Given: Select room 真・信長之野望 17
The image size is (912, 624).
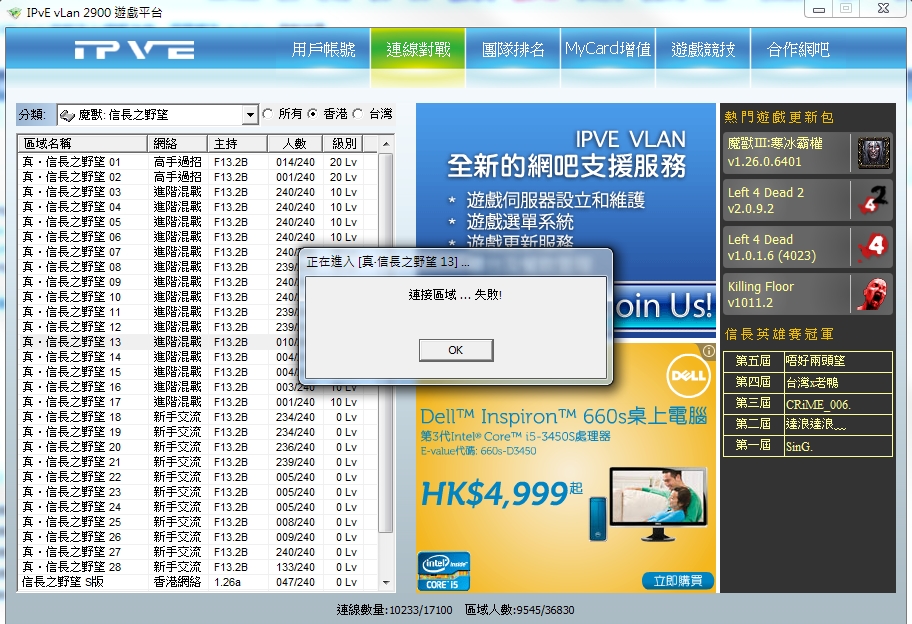Looking at the screenshot, I should tap(198, 402).
